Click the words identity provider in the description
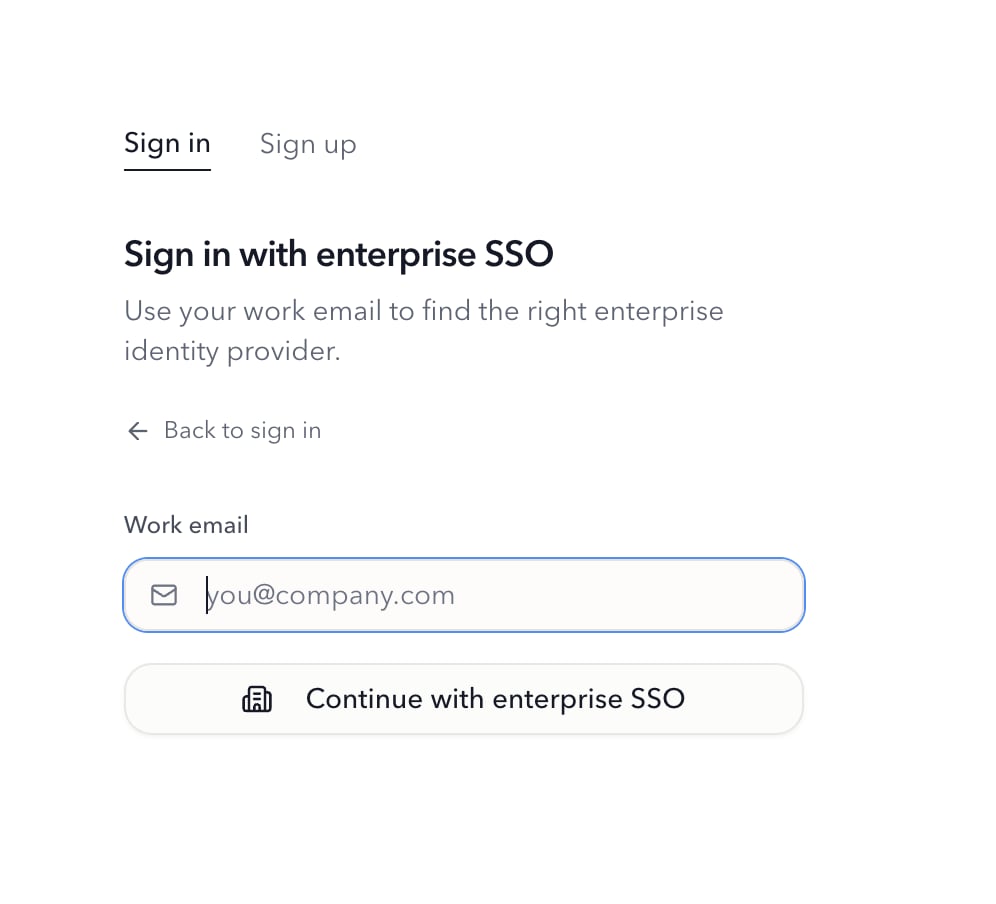Screen dimensions: 996x904 232,351
